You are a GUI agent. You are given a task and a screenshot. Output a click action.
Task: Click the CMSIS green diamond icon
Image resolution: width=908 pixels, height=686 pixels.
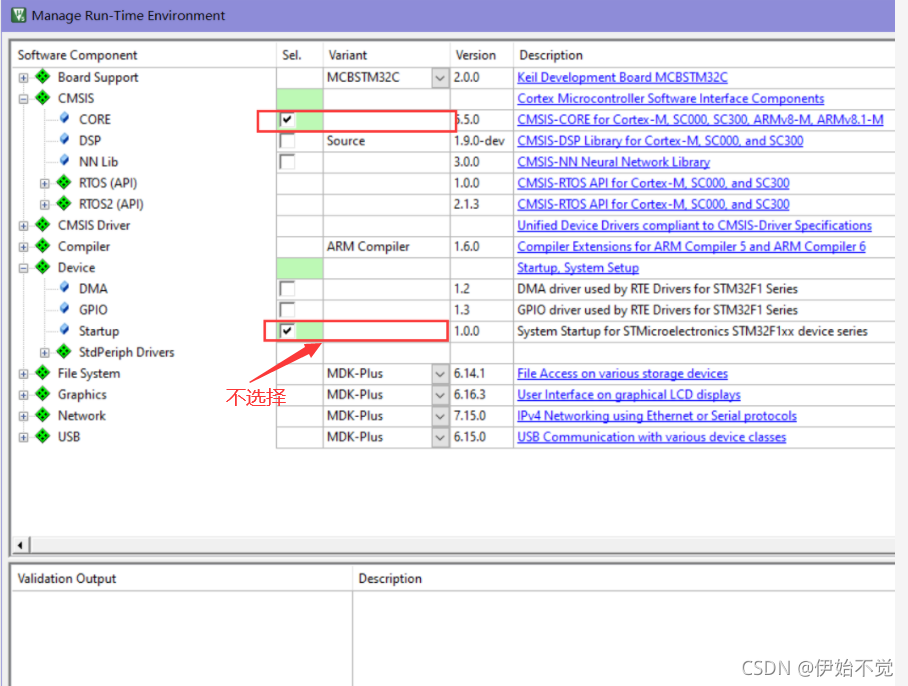tap(43, 97)
